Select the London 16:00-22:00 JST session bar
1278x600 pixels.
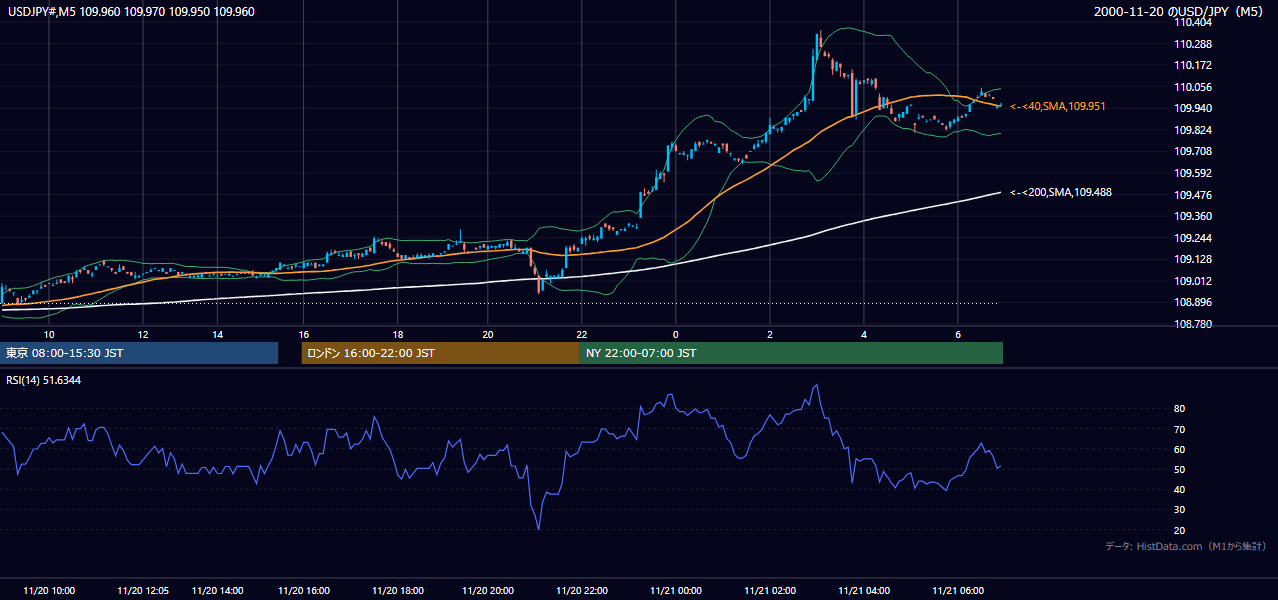click(440, 353)
